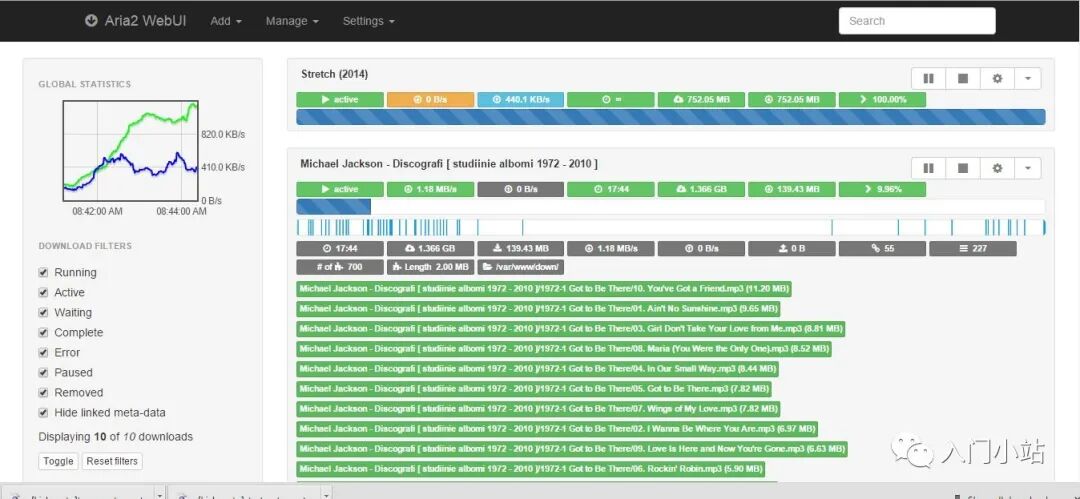
Task: Select file 08. Maria (You Were the Only One).mp3
Action: [564, 349]
